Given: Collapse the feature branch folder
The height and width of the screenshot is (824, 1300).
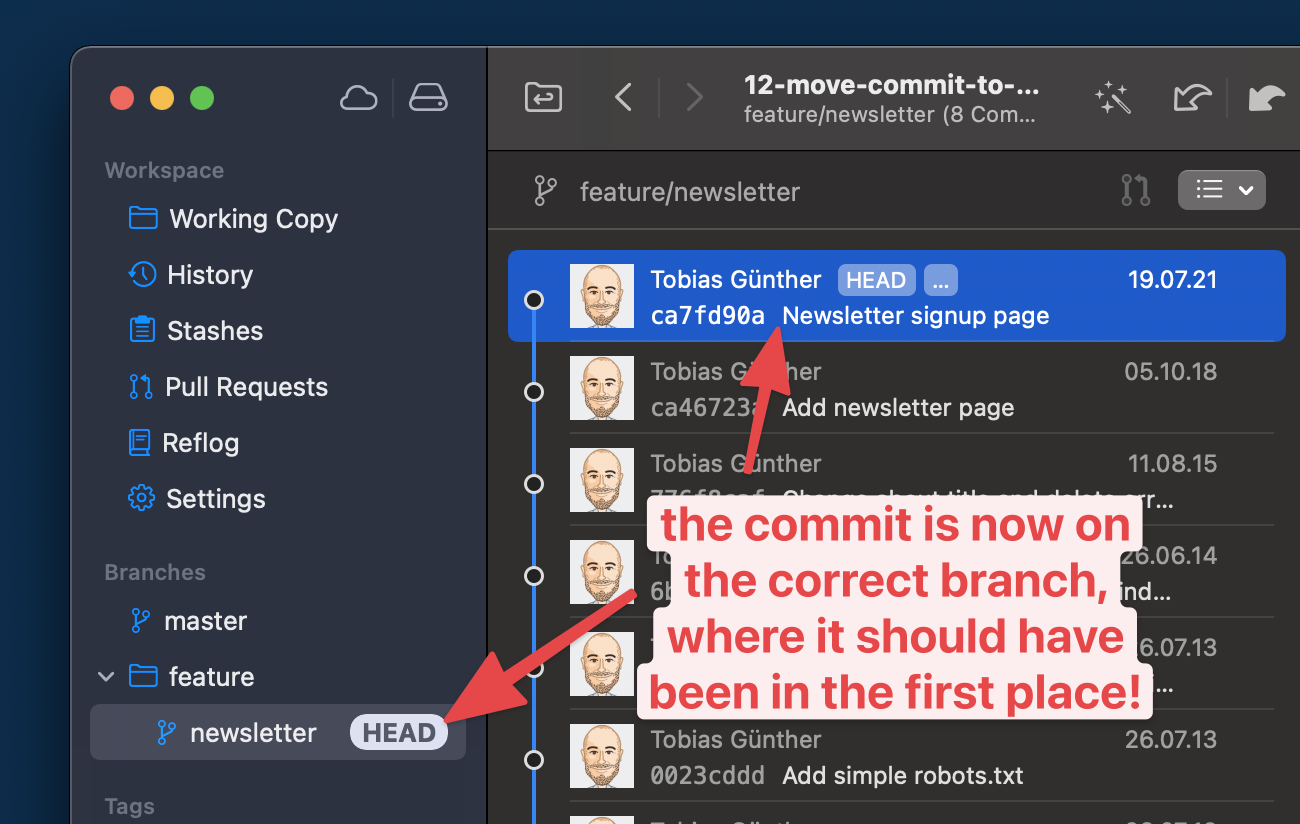Looking at the screenshot, I should point(106,677).
